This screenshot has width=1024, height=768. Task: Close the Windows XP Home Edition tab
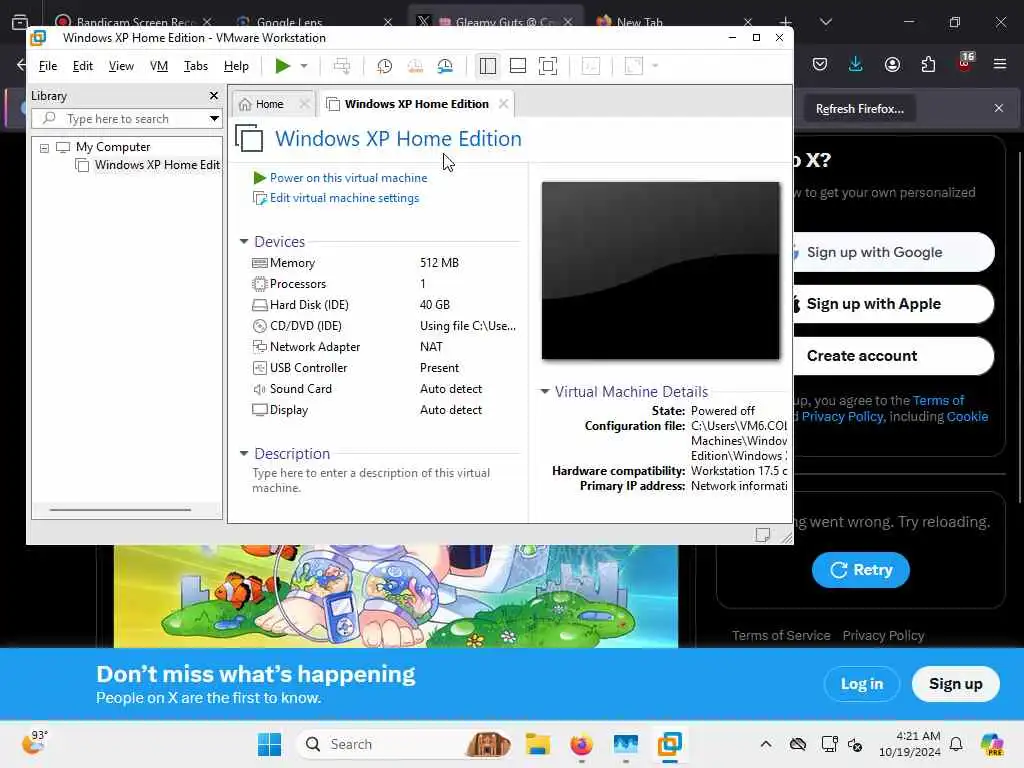pos(504,104)
